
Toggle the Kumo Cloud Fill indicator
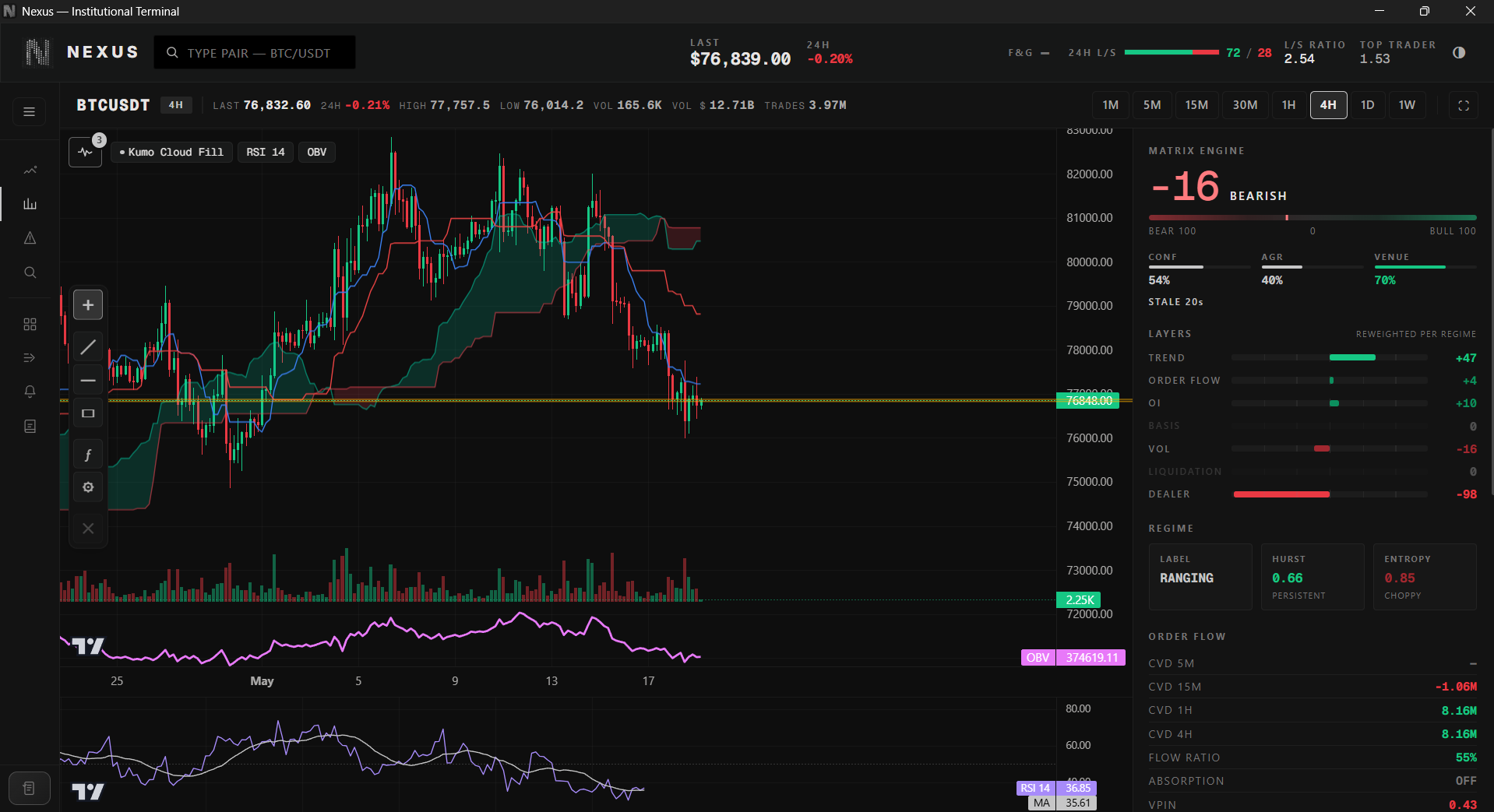click(171, 152)
